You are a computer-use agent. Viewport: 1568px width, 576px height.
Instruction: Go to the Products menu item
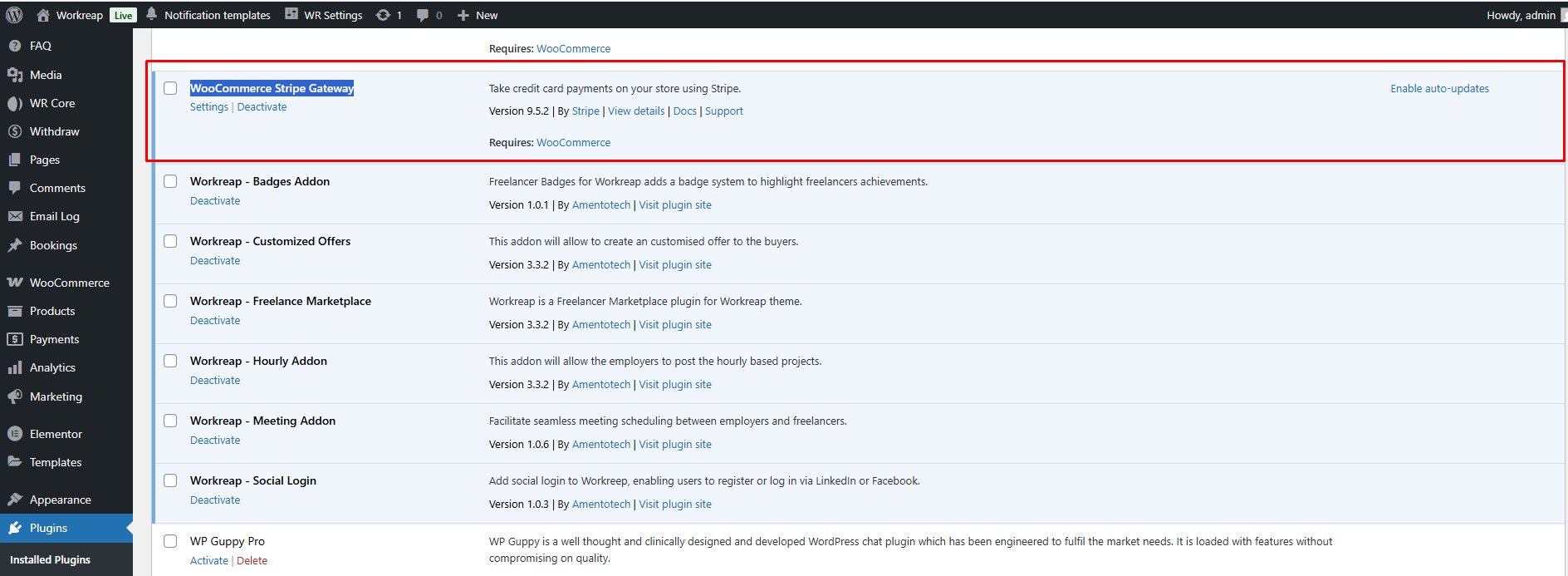(x=52, y=311)
